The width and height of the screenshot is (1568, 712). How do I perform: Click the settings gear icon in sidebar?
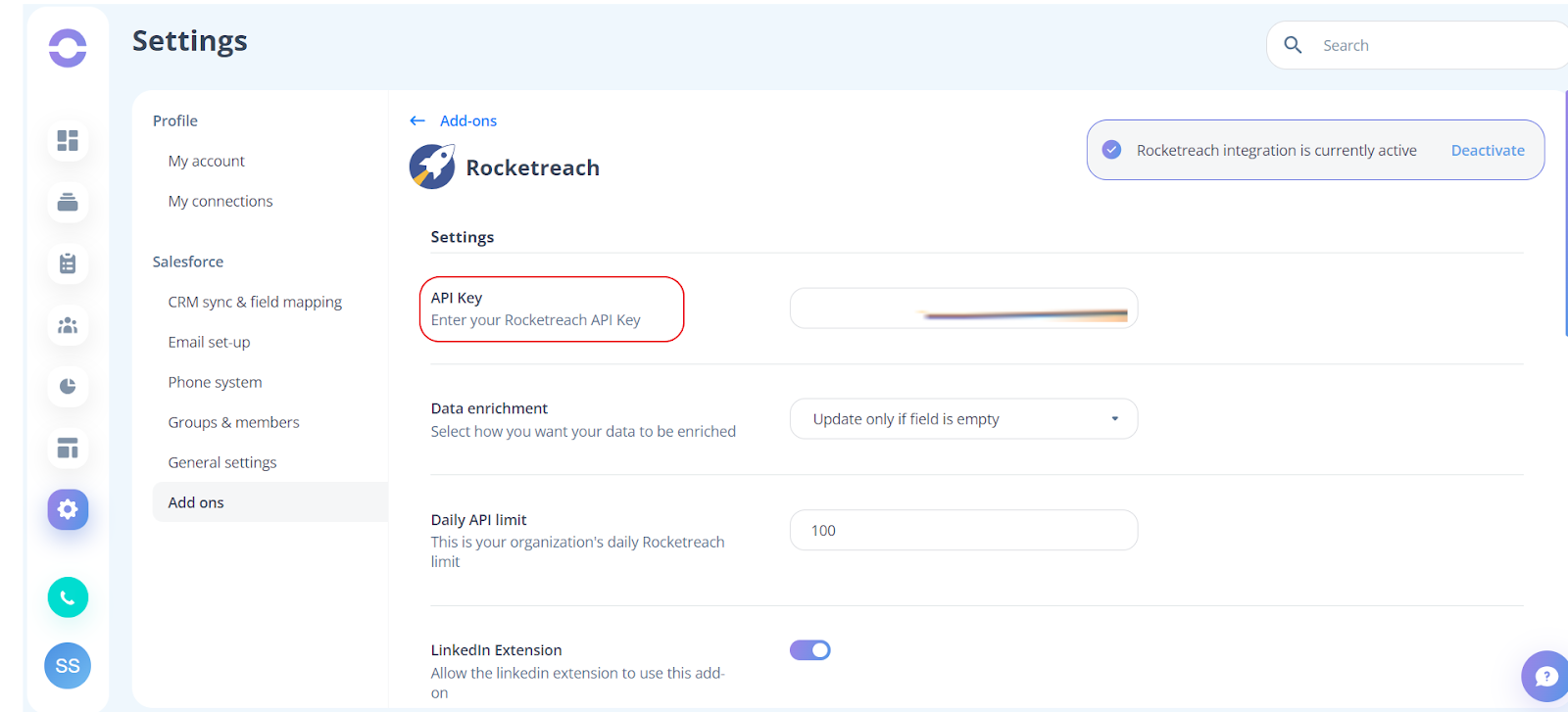[68, 509]
